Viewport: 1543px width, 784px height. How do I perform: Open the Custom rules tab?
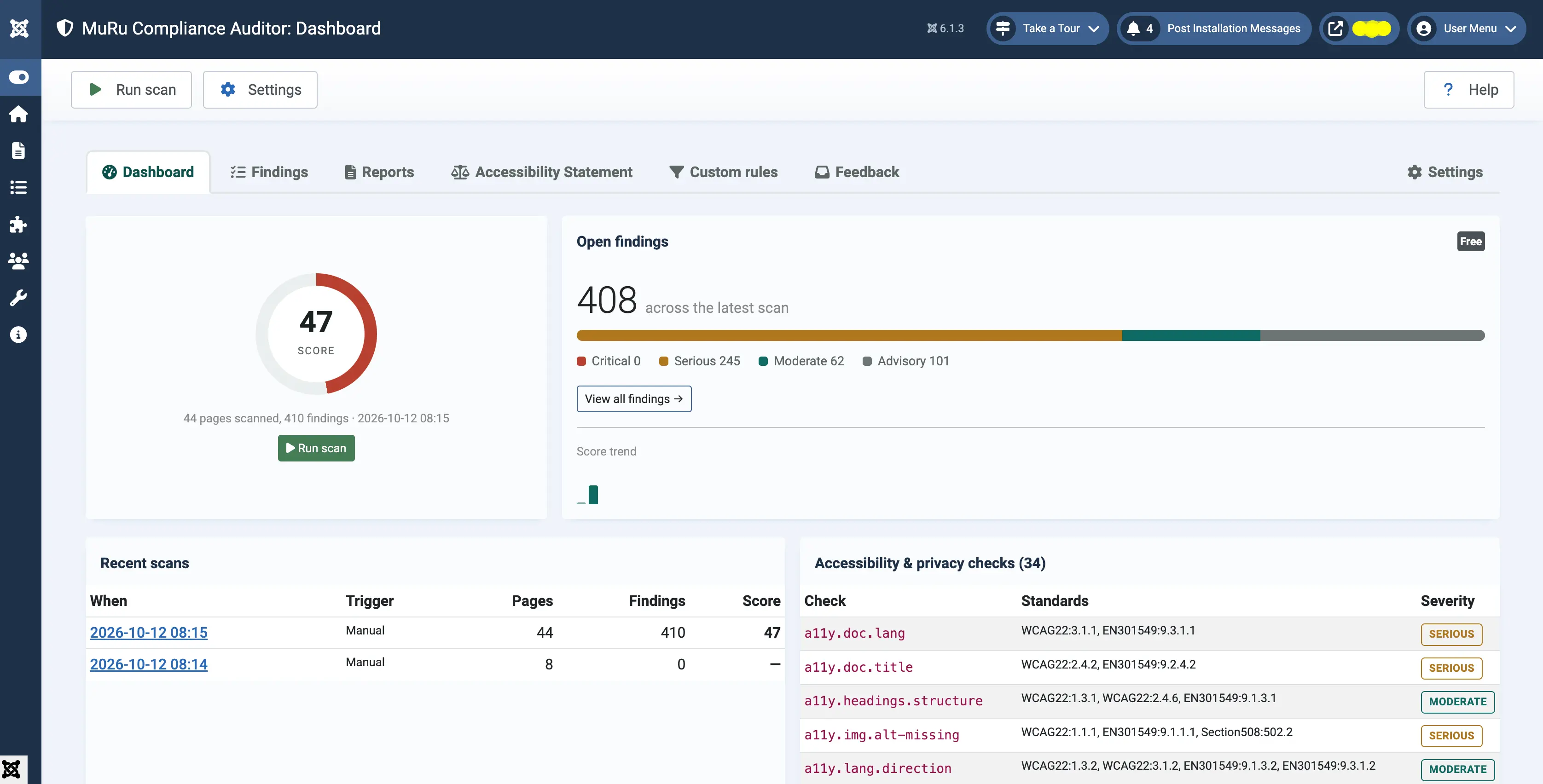[723, 172]
